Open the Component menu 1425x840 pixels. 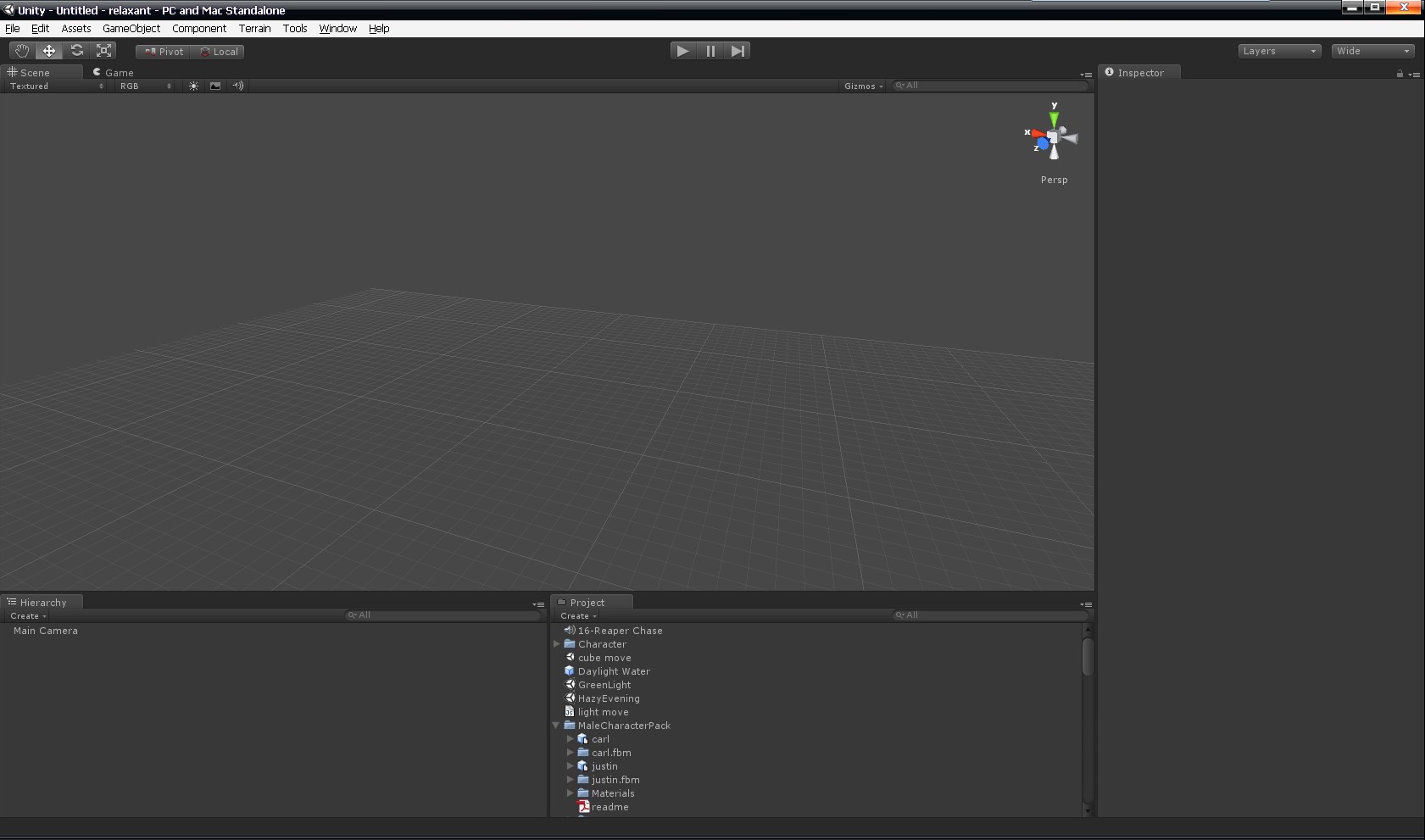199,28
